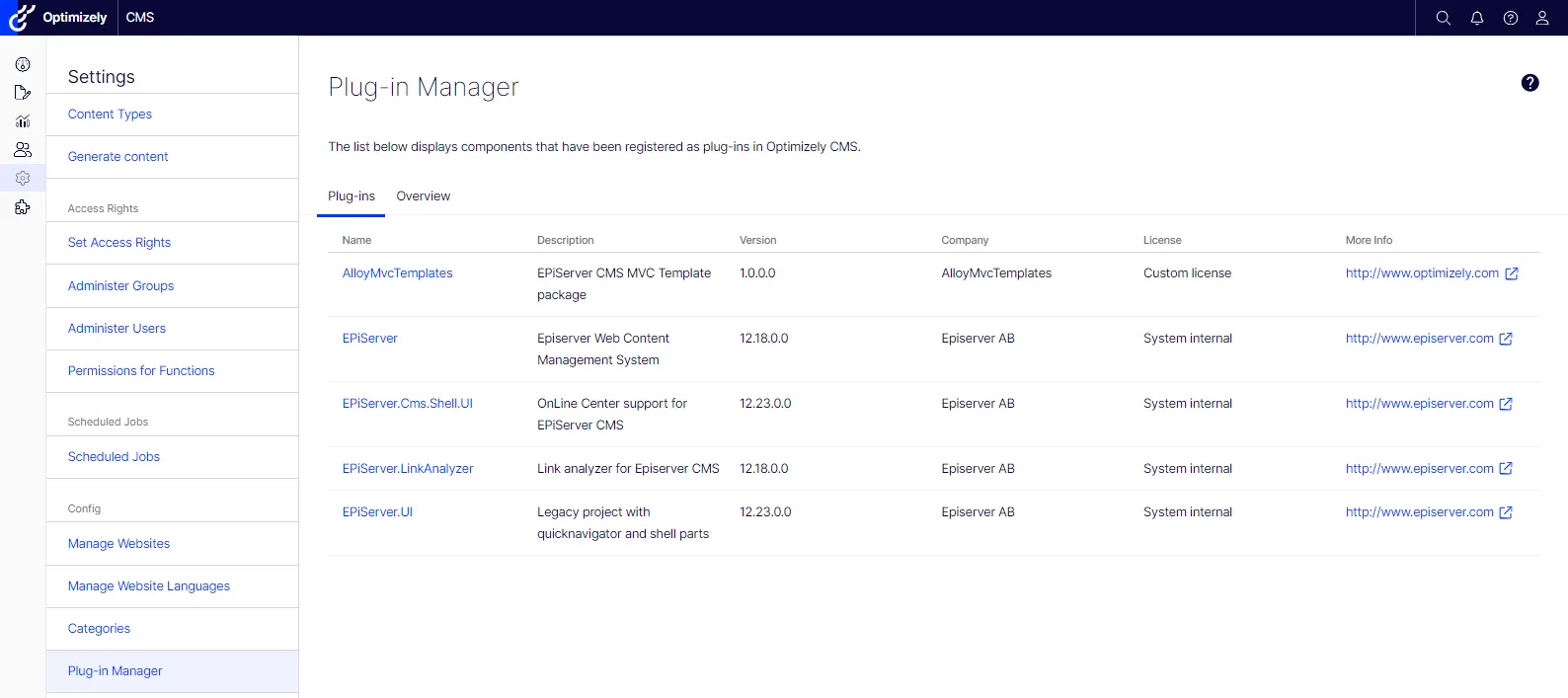Open the EPiServer.Cms.Shell.UI plug-in

point(407,404)
